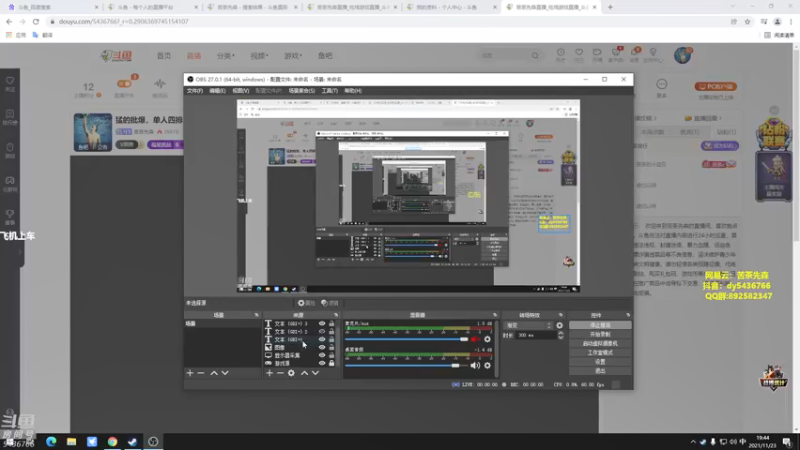The image size is (800, 450).
Task: Expand the 视频 dropdown in Douyu nav
Action: (x=259, y=56)
